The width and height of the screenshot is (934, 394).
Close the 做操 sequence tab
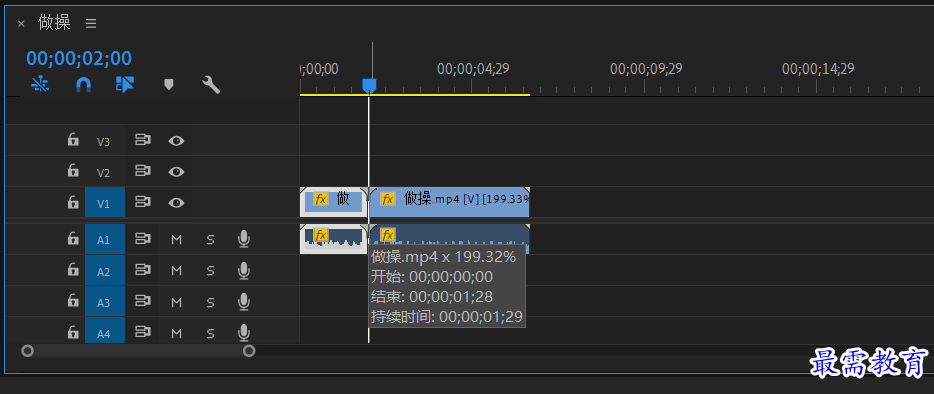pos(21,24)
